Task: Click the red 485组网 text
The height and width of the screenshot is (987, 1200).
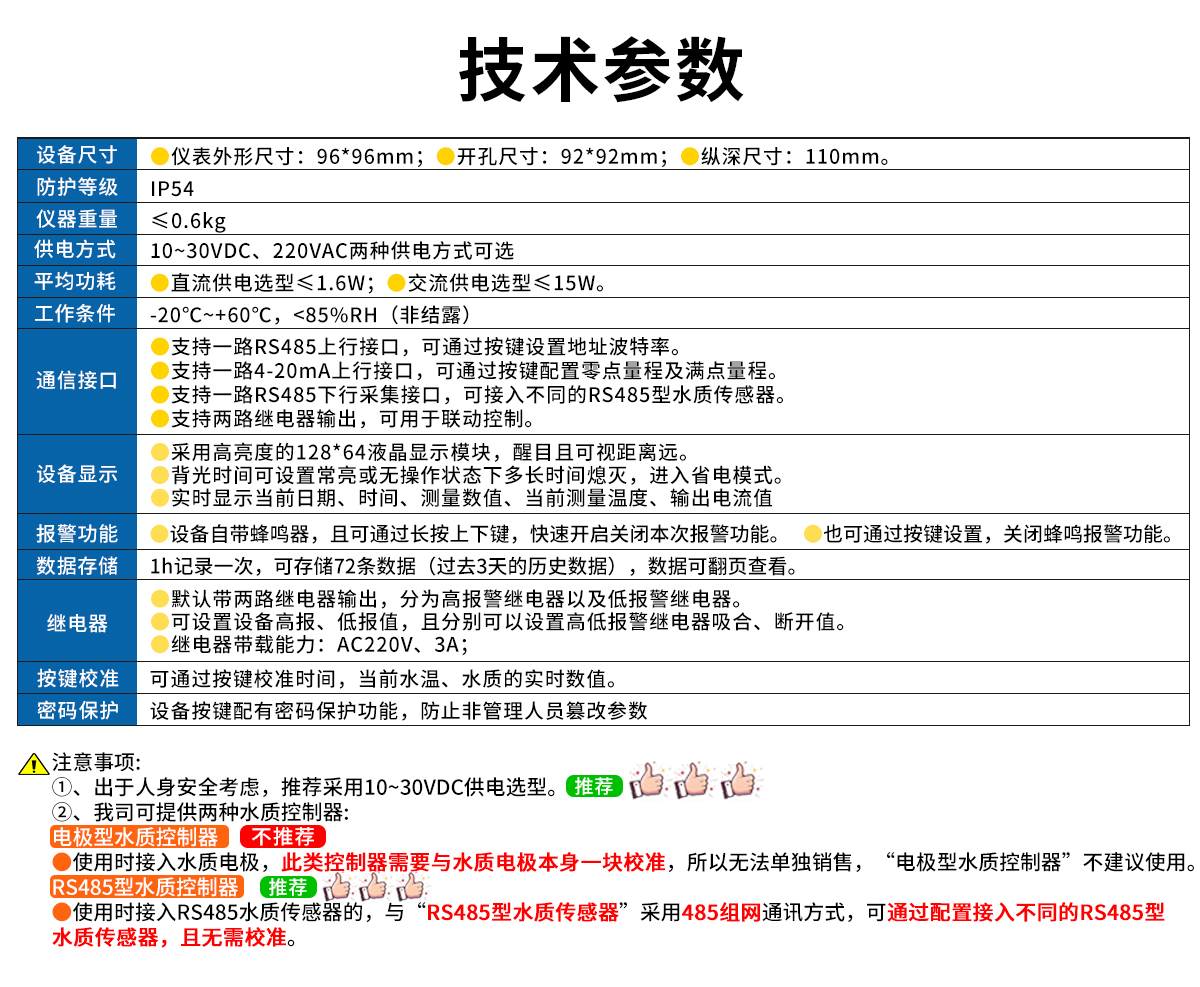Action: pos(720,912)
